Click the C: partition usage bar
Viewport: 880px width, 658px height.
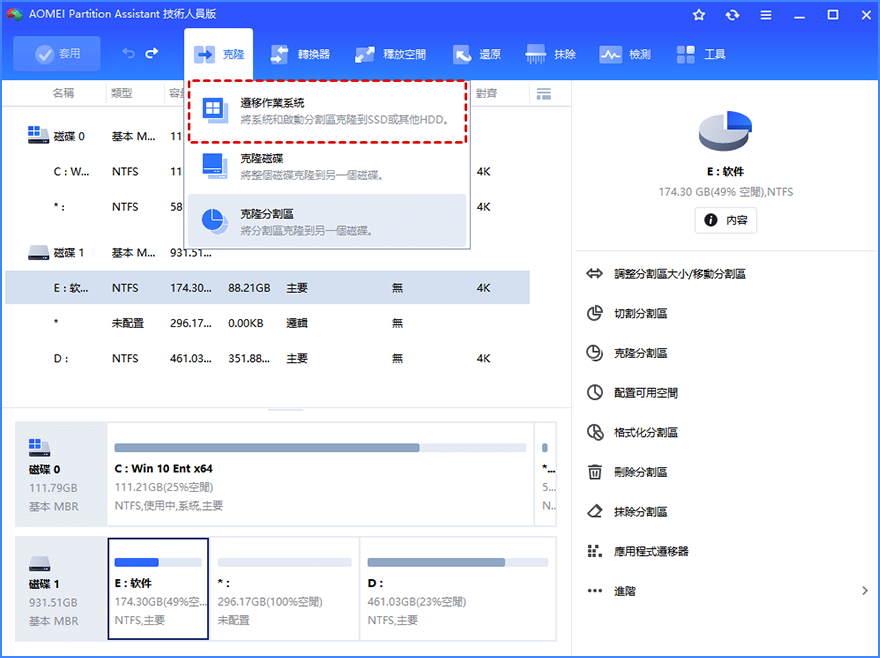click(x=320, y=447)
